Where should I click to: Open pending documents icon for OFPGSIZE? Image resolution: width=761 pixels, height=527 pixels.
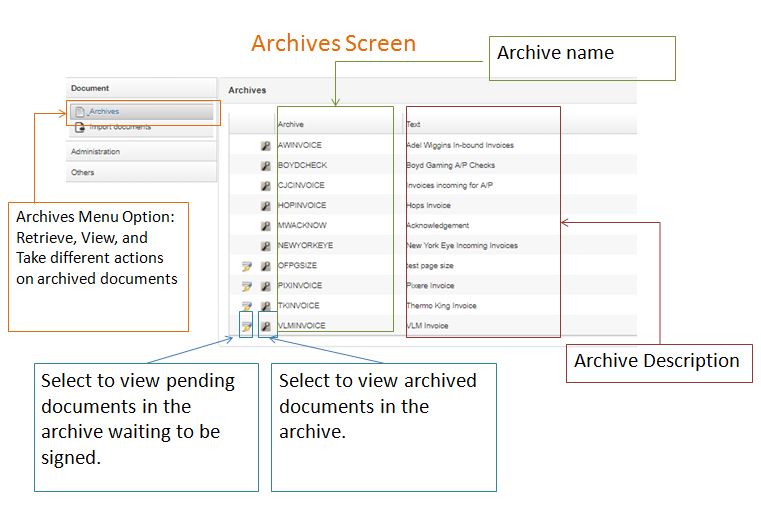247,266
